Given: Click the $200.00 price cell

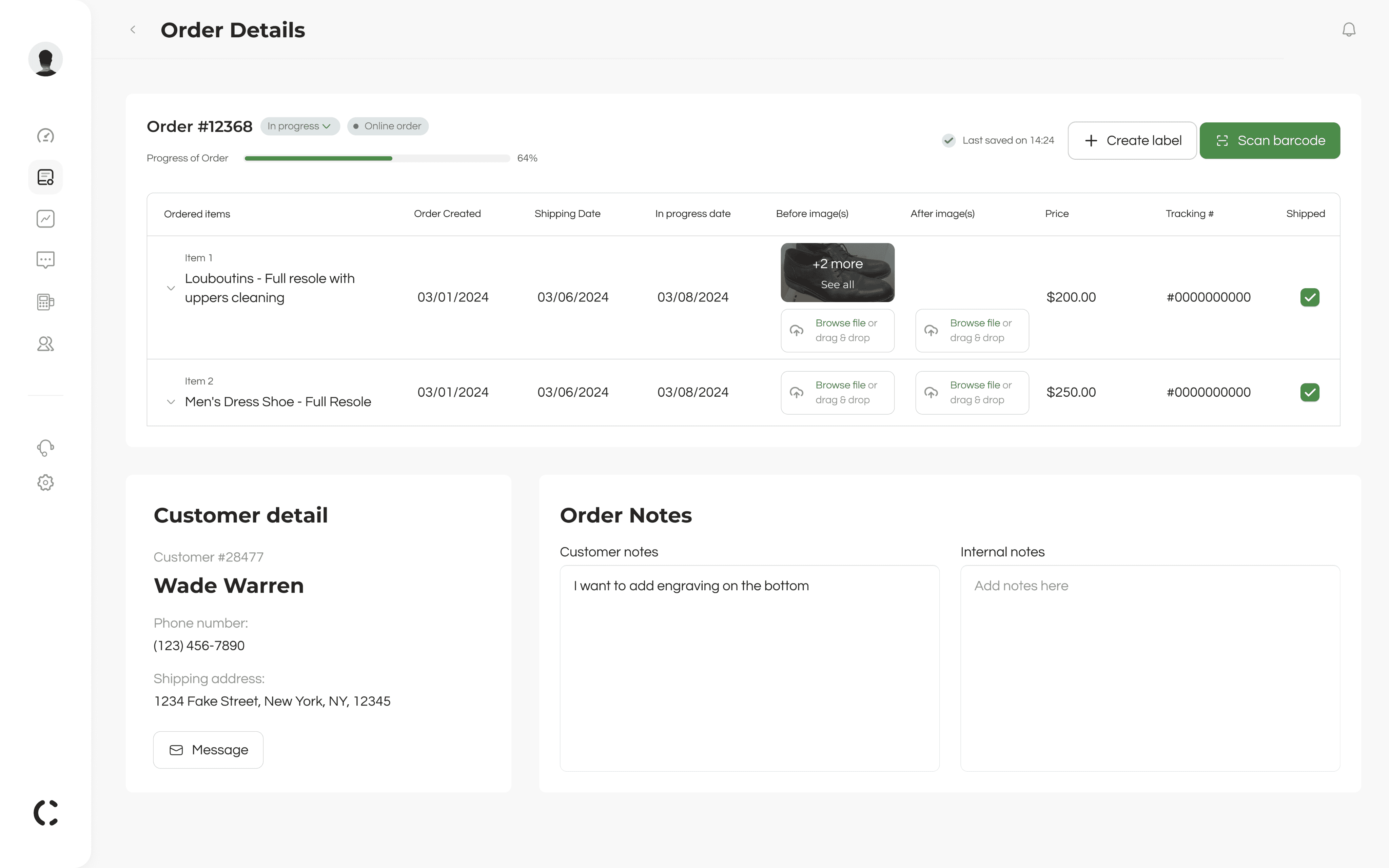Looking at the screenshot, I should click(x=1071, y=297).
